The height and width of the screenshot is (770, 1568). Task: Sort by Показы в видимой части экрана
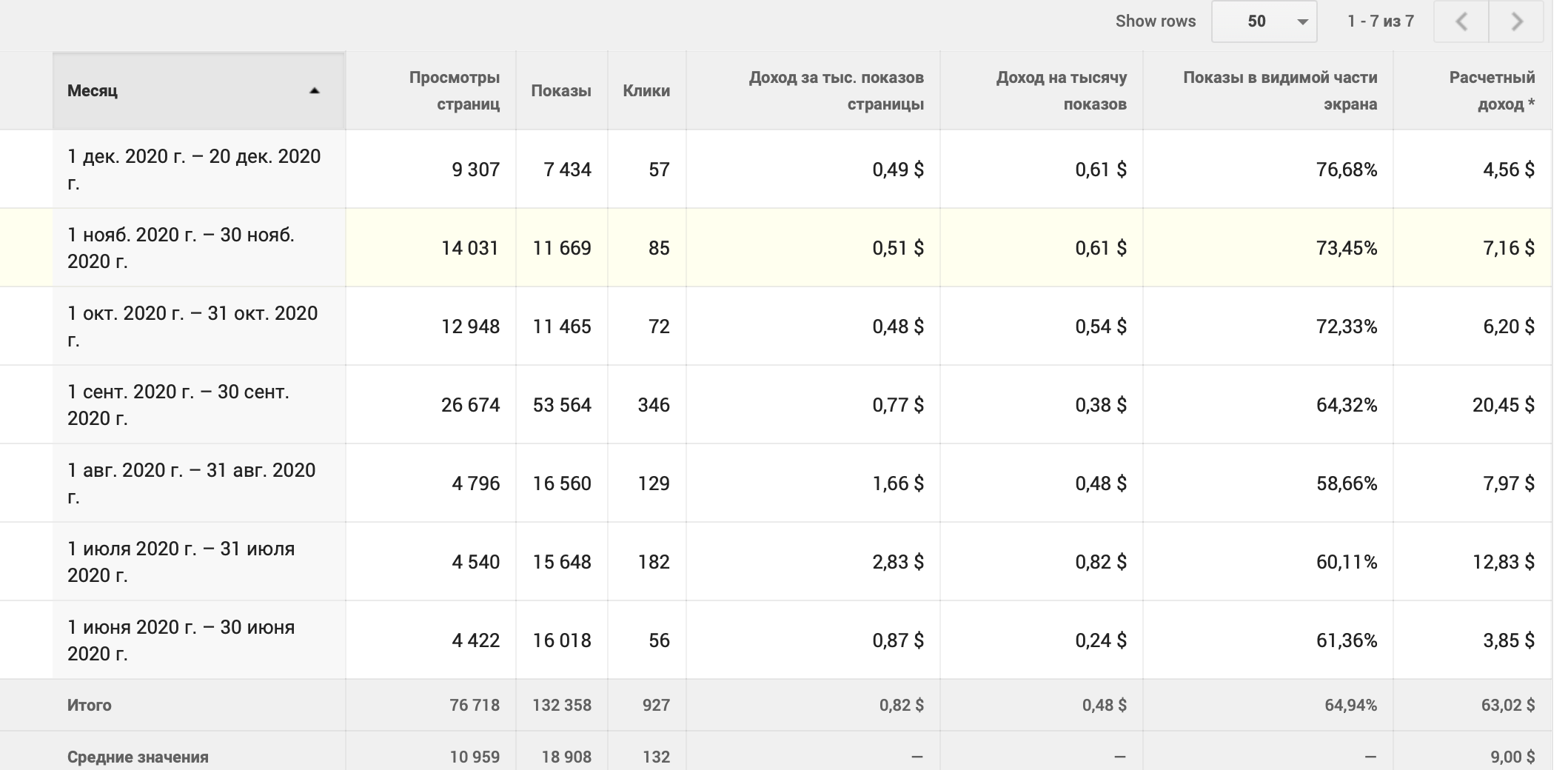[1279, 90]
